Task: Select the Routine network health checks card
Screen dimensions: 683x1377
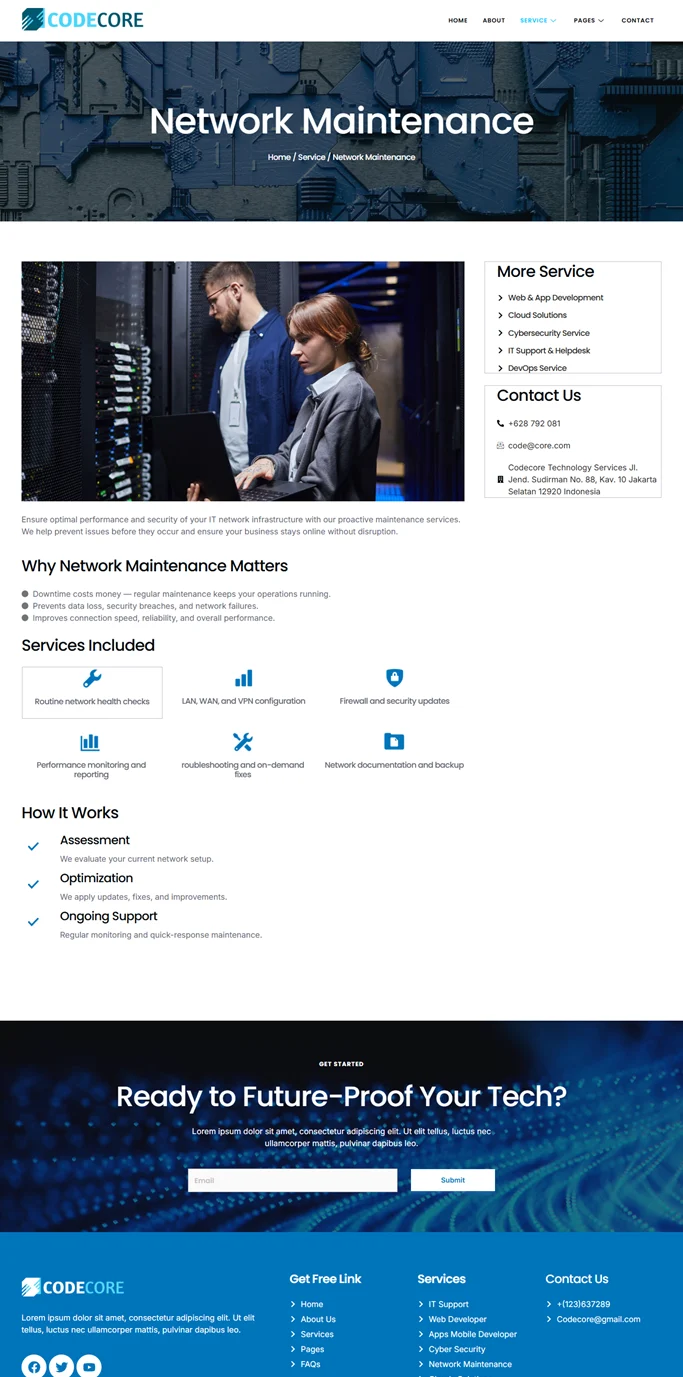Action: (x=92, y=692)
